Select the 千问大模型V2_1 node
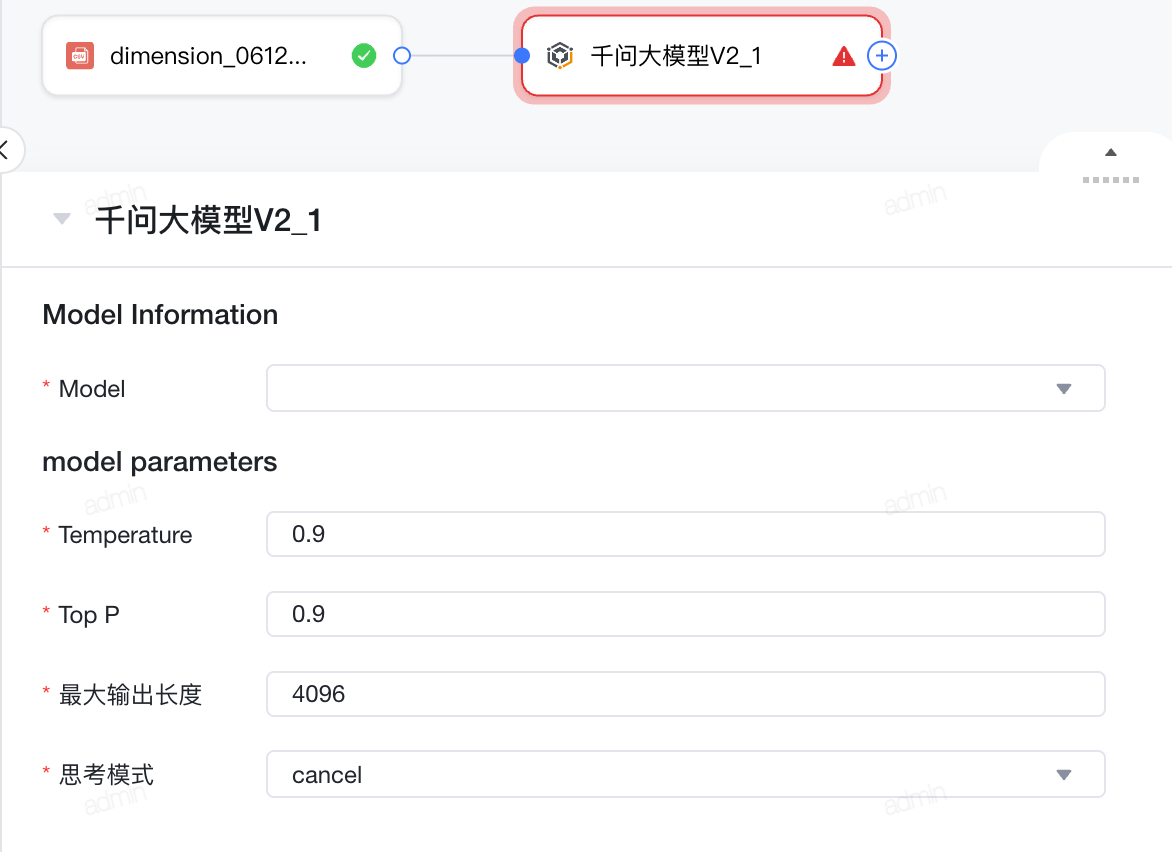 point(702,56)
